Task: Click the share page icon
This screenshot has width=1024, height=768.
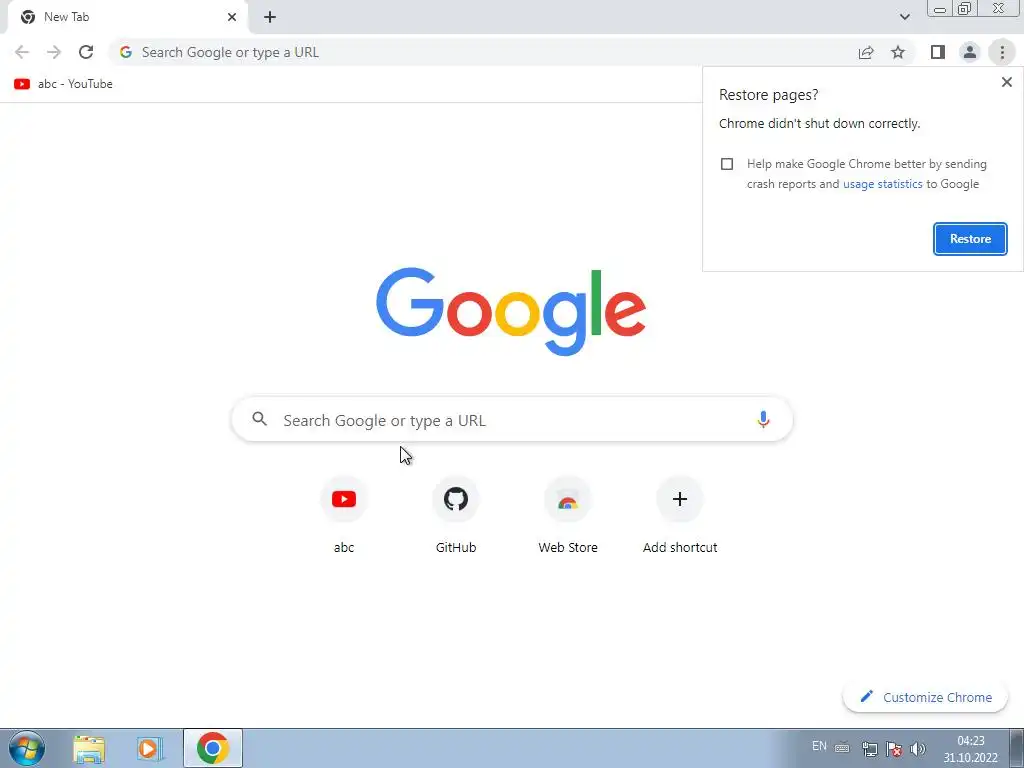Action: pyautogui.click(x=866, y=52)
